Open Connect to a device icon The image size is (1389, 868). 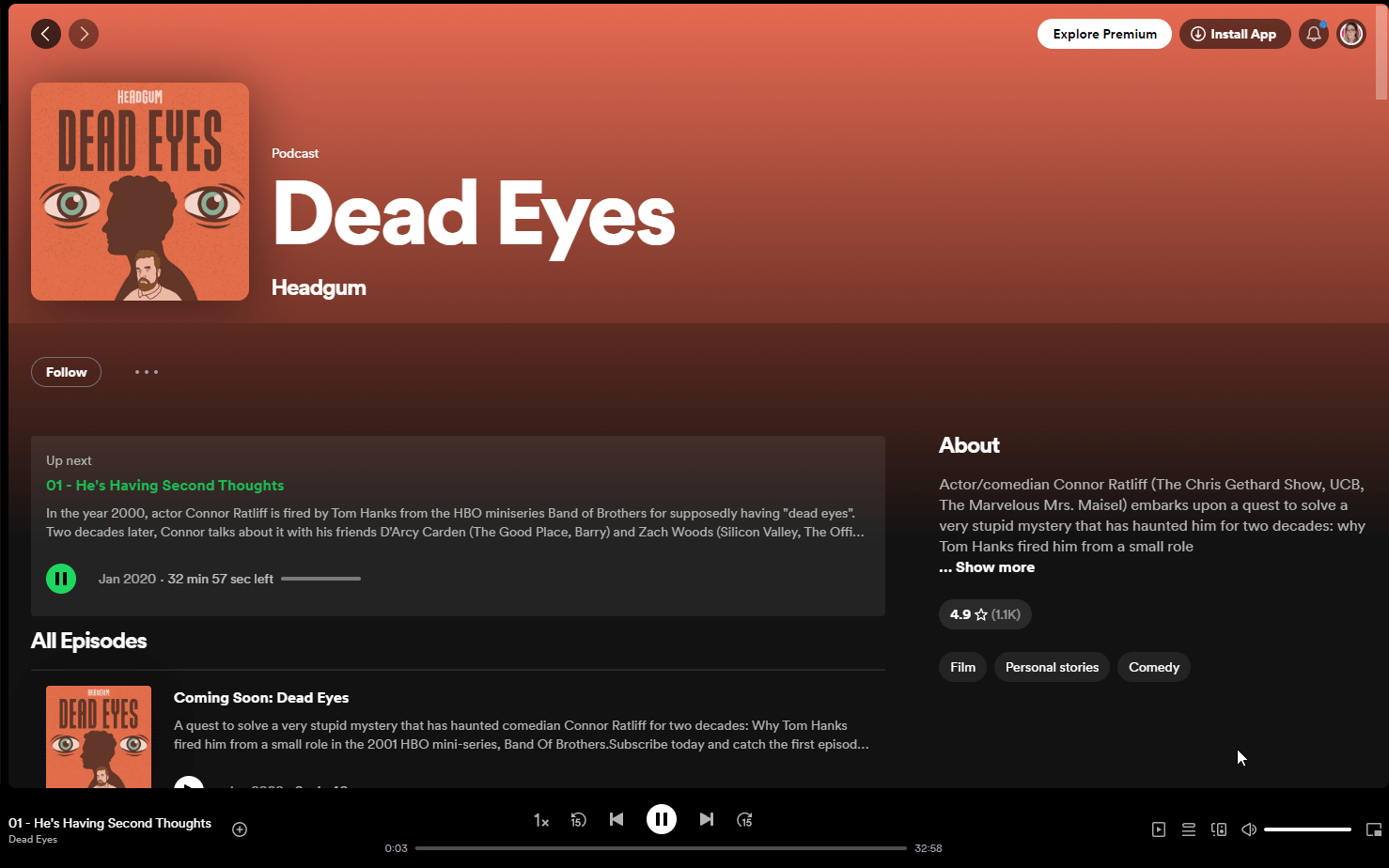(x=1219, y=829)
